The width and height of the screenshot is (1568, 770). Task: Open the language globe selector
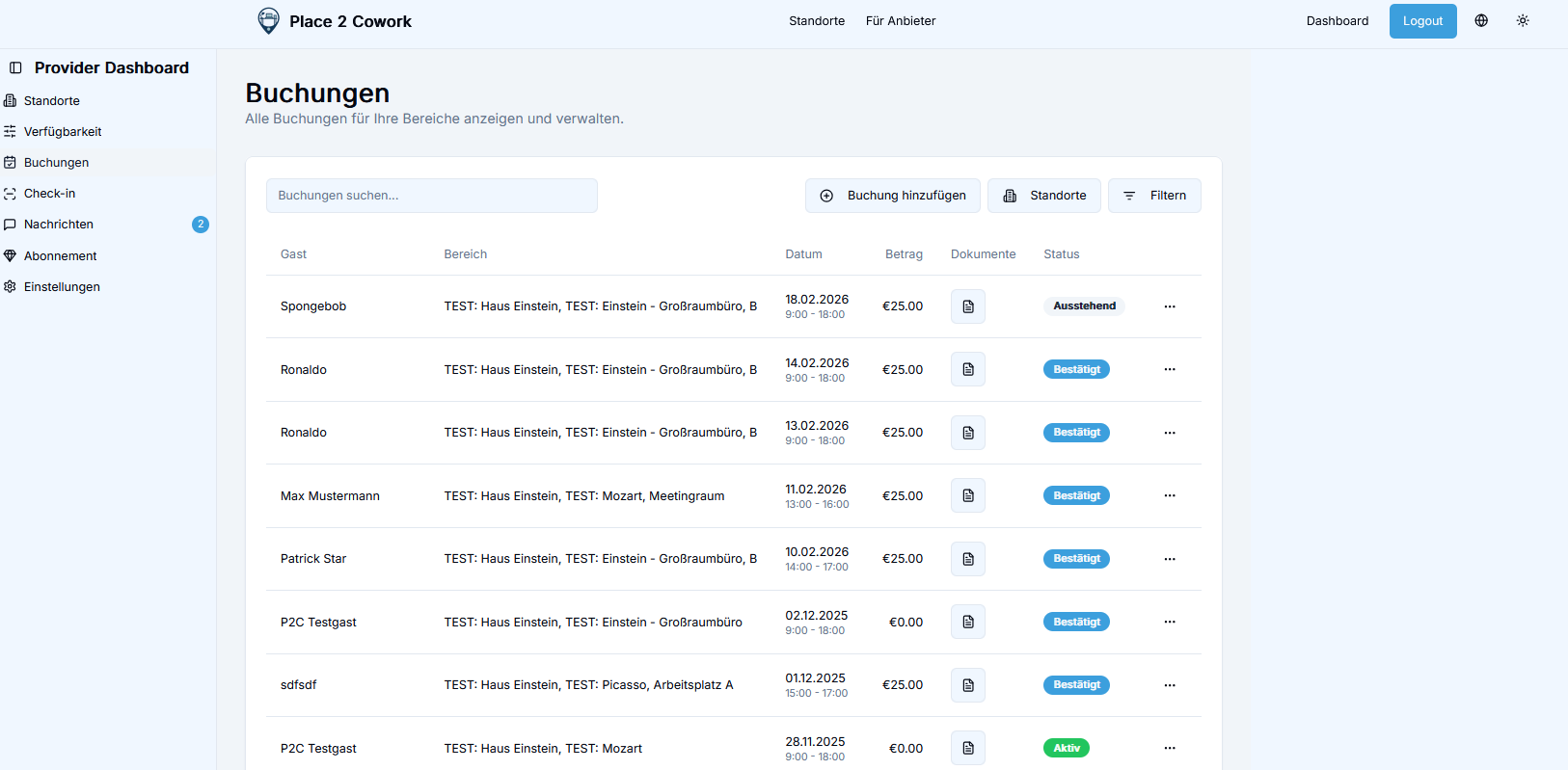[x=1481, y=21]
